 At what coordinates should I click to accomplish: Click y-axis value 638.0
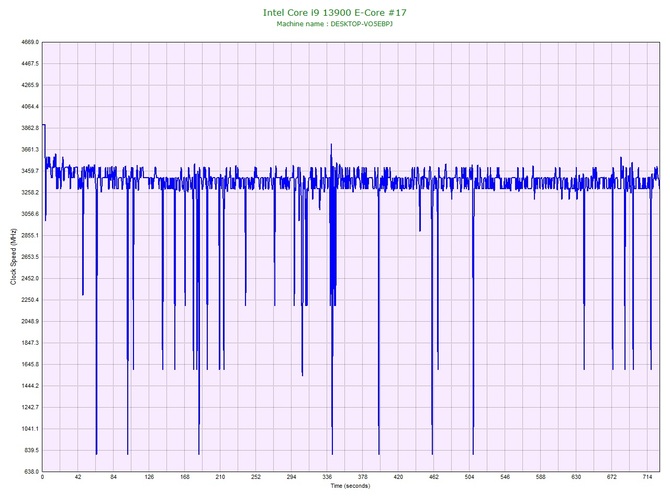pos(31,472)
